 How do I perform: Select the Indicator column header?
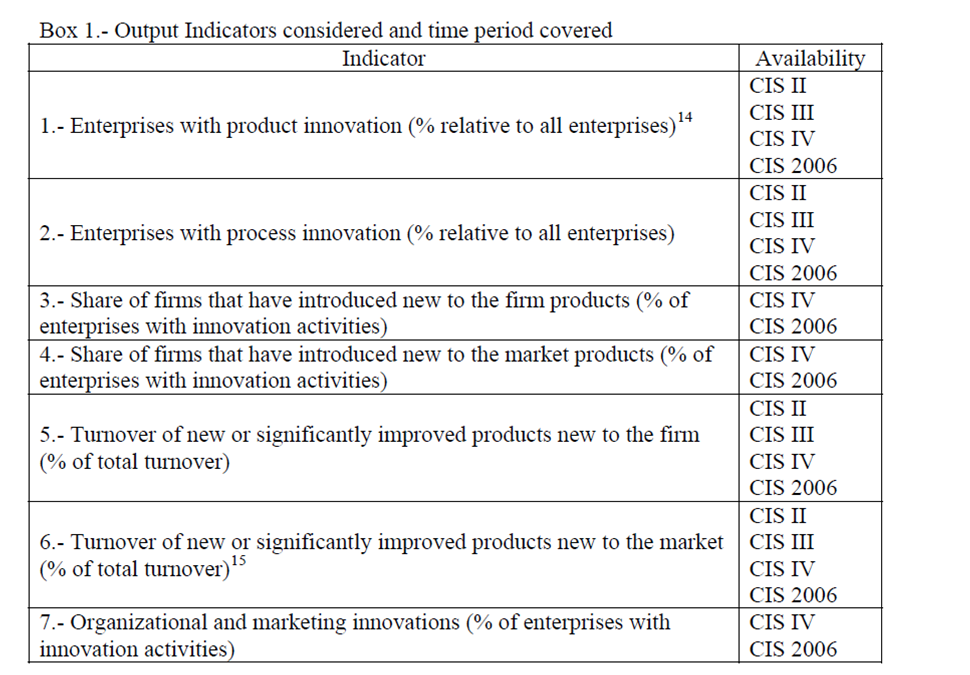pos(384,58)
